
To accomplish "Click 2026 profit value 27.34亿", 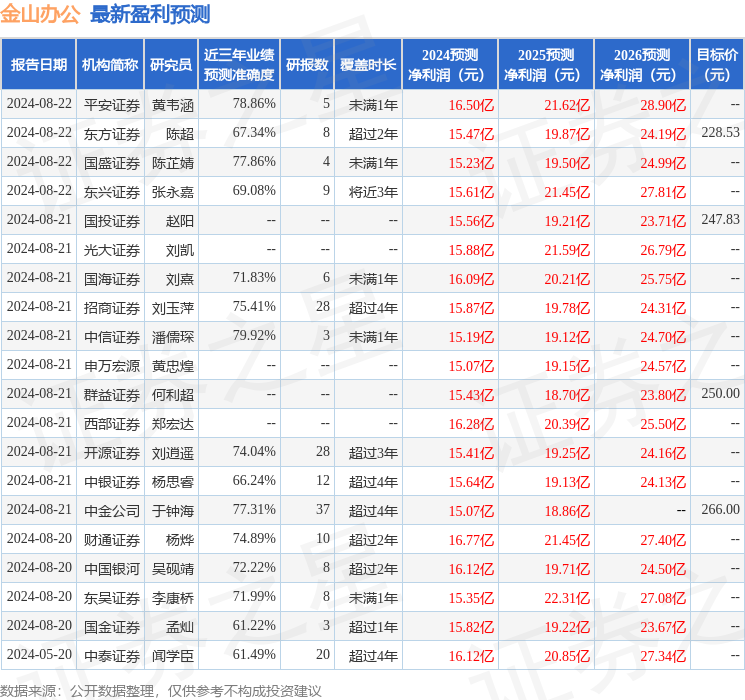I will 663,656.
